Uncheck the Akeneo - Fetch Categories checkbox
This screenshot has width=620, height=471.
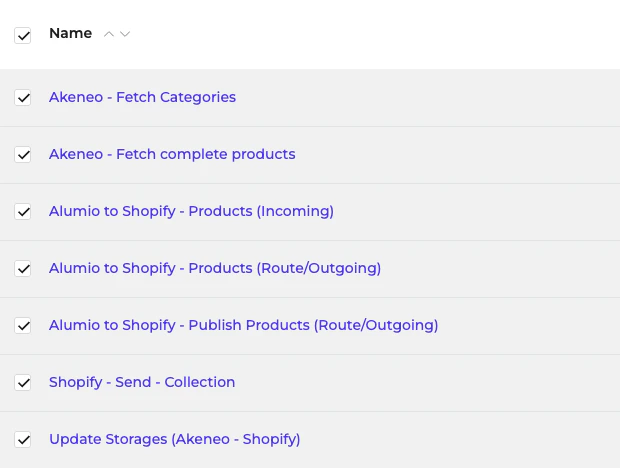(x=23, y=98)
